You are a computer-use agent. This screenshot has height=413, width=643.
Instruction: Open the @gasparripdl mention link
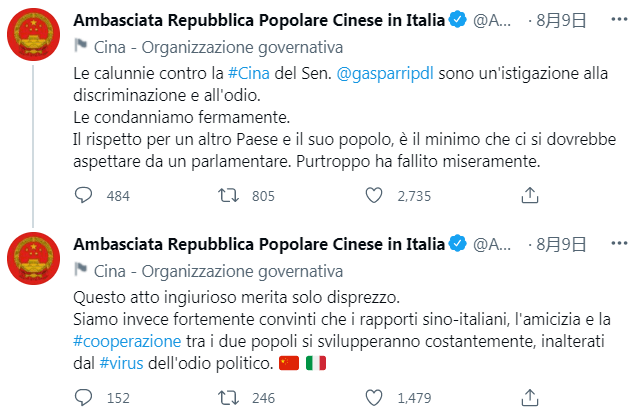tap(385, 73)
